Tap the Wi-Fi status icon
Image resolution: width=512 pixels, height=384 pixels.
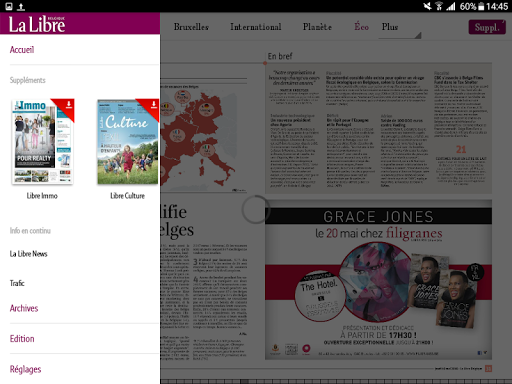pyautogui.click(x=439, y=6)
